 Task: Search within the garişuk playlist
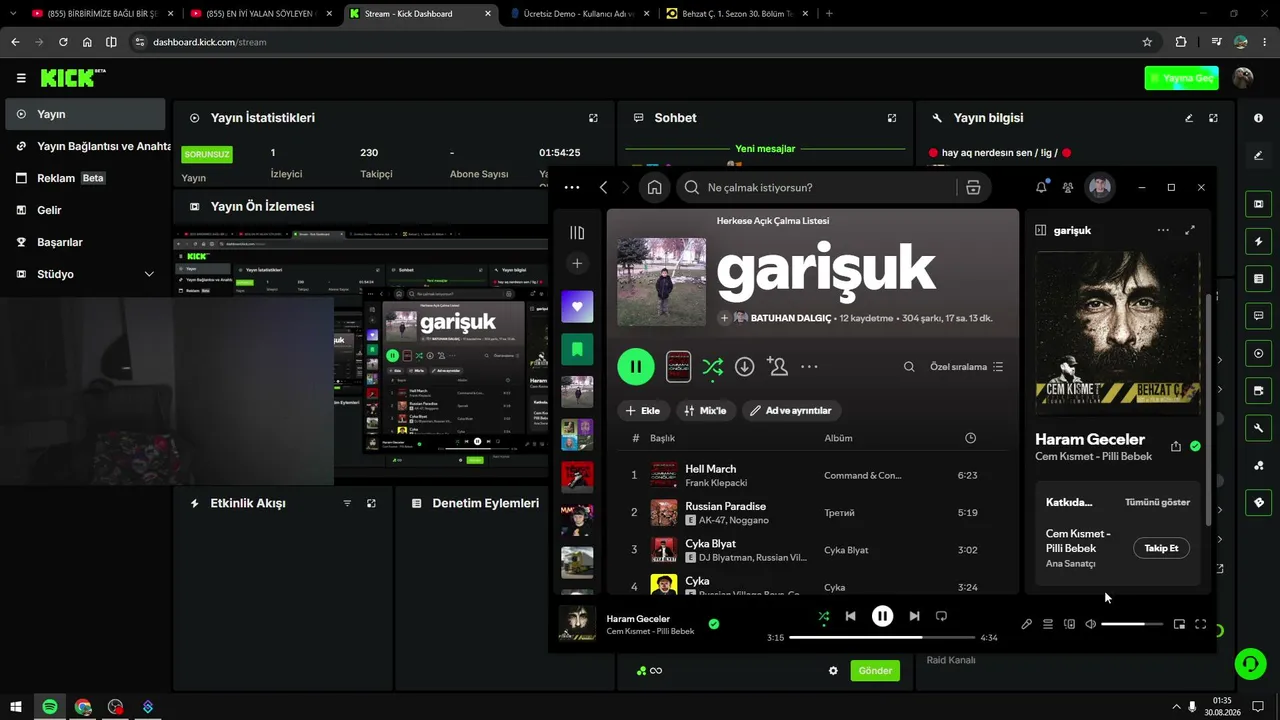pos(909,367)
